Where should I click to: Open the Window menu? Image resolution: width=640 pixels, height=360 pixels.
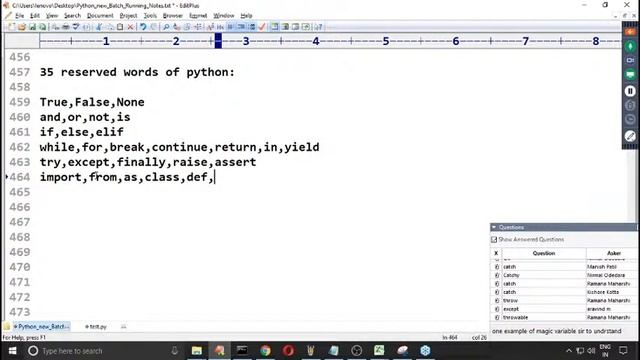pyautogui.click(x=224, y=16)
